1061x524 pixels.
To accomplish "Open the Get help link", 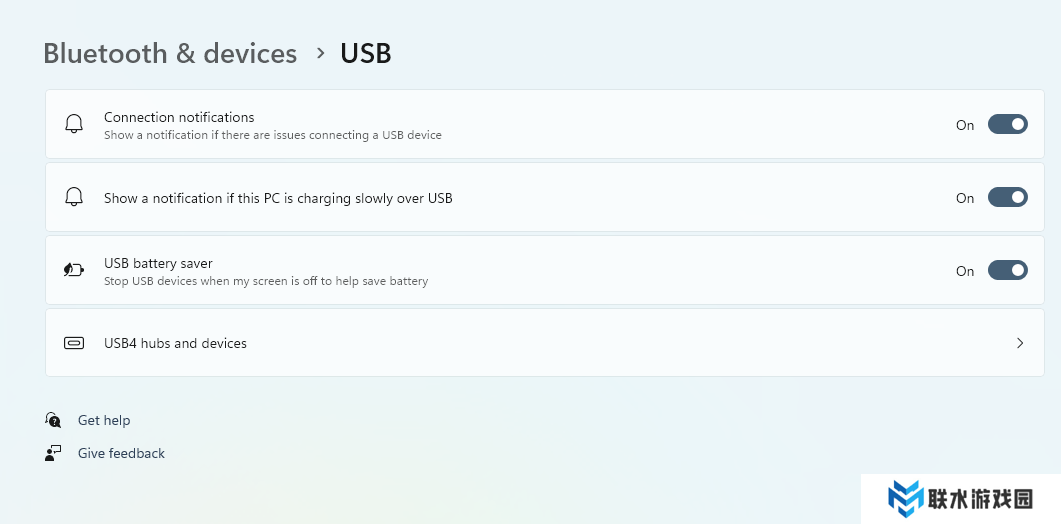I will (x=104, y=420).
